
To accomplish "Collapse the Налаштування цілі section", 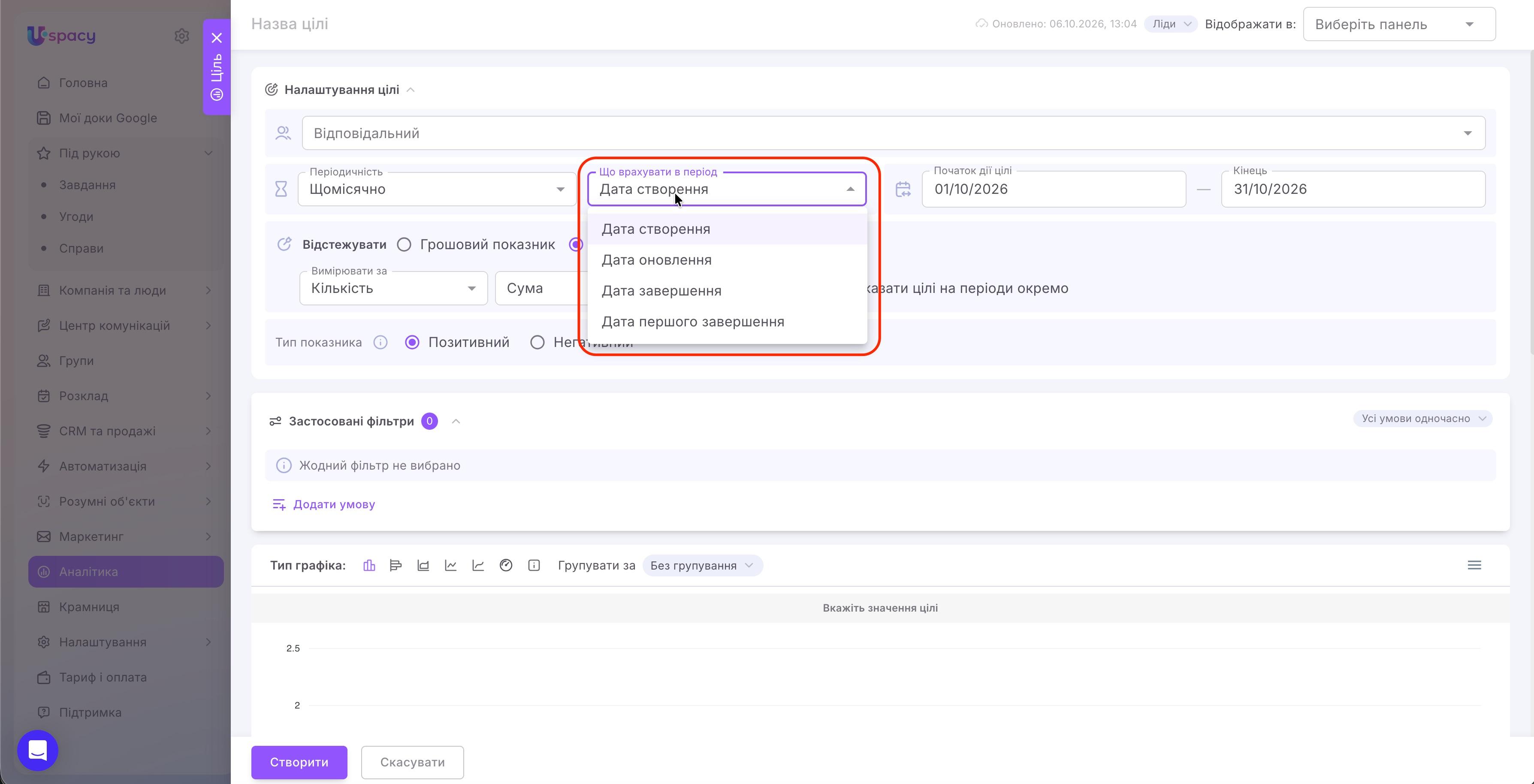I will (x=410, y=90).
